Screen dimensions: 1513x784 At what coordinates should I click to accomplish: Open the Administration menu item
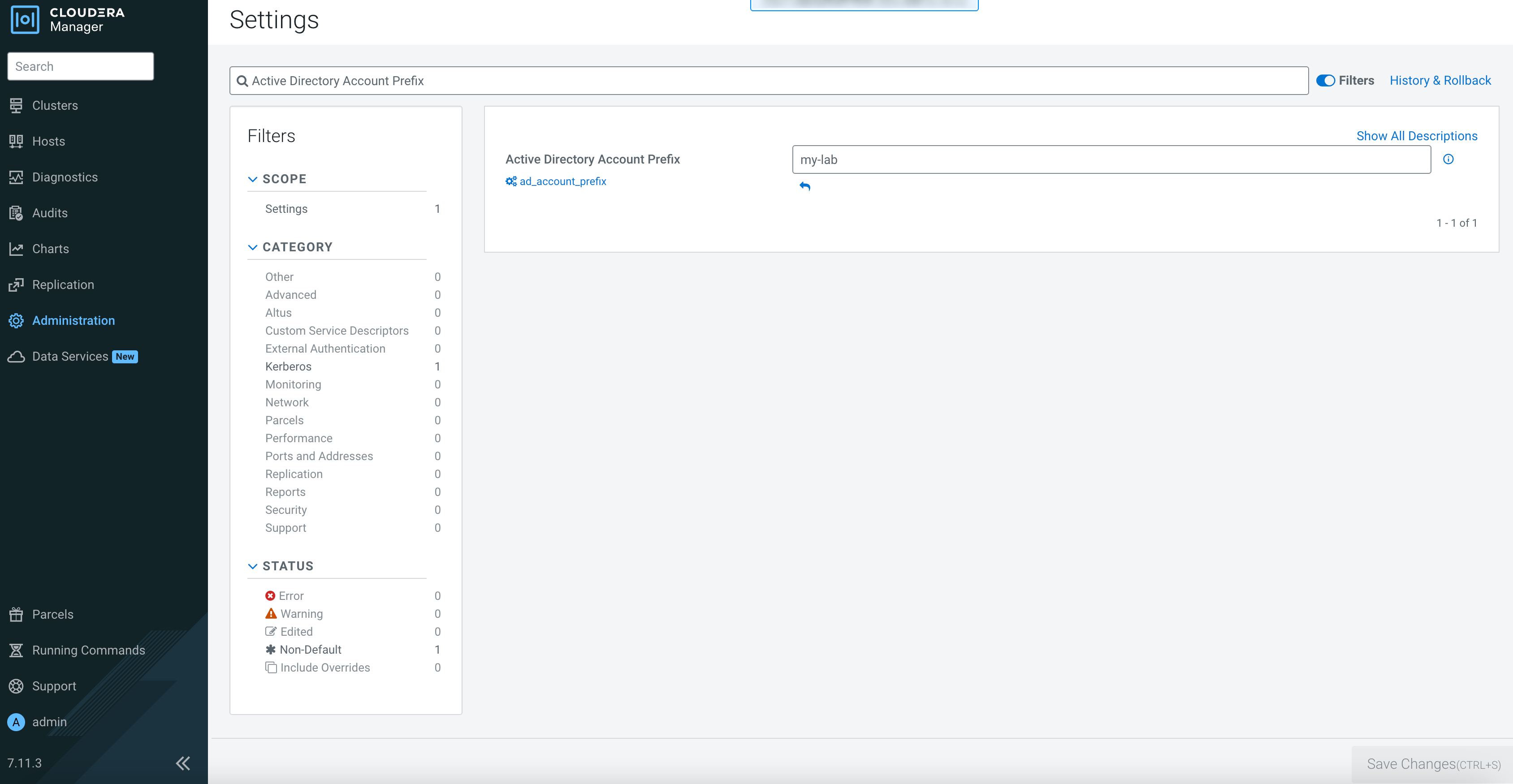click(73, 321)
